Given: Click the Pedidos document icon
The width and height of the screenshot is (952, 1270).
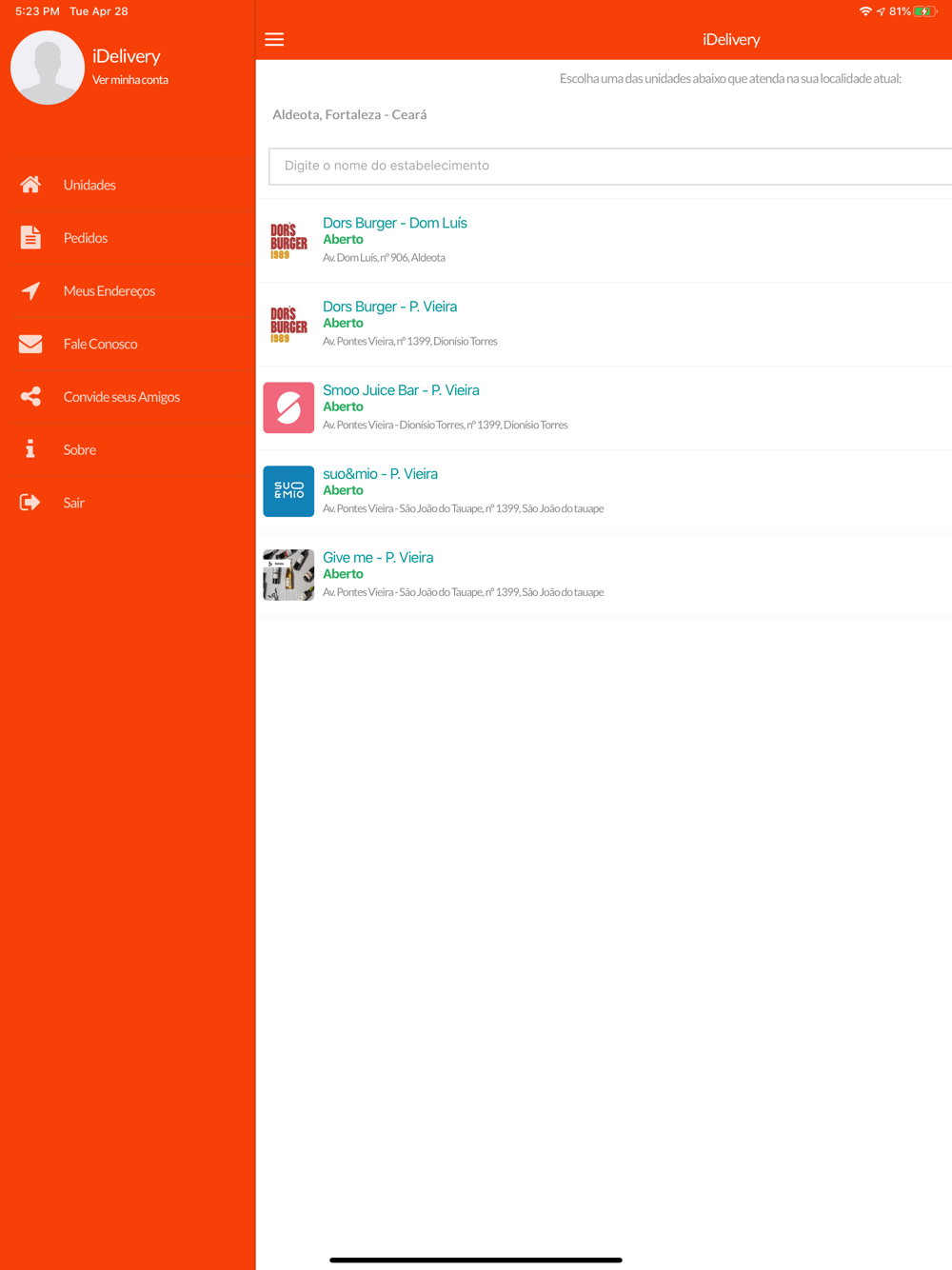Looking at the screenshot, I should pyautogui.click(x=30, y=237).
